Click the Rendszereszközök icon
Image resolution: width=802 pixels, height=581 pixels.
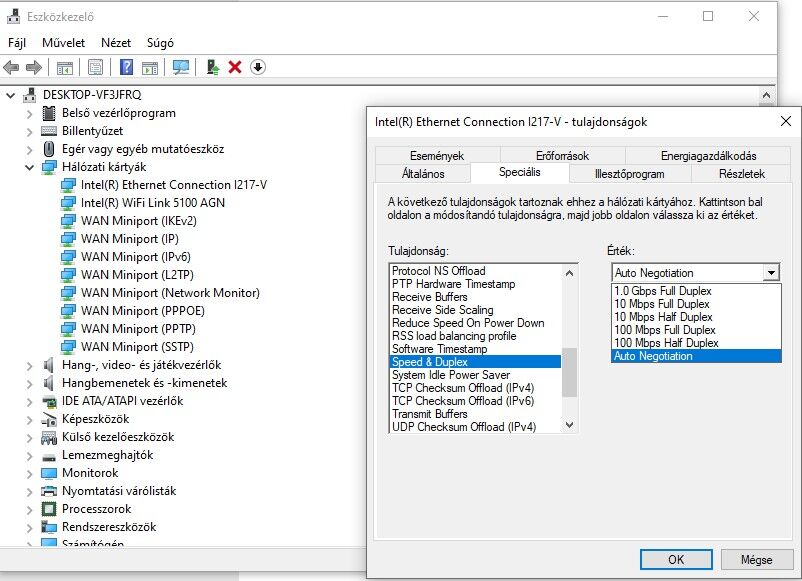click(49, 527)
